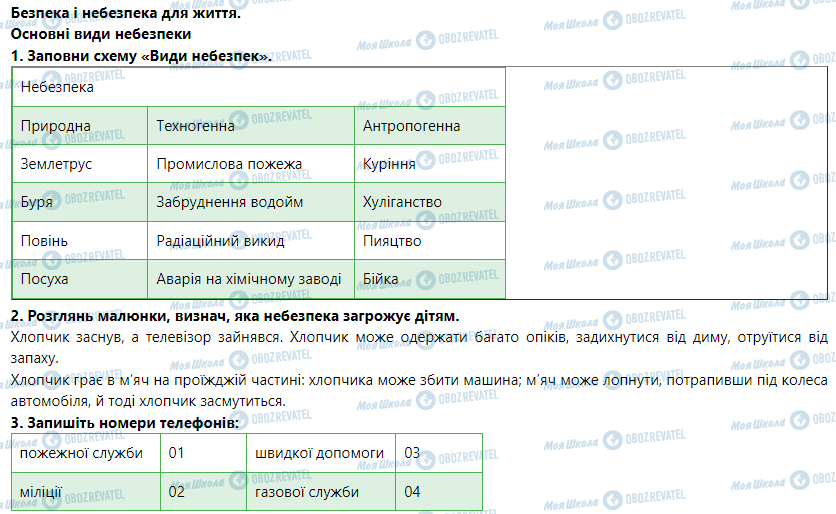836x514 pixels.
Task: Click the 'швидкої допомоги' cell
Action: pos(321,453)
